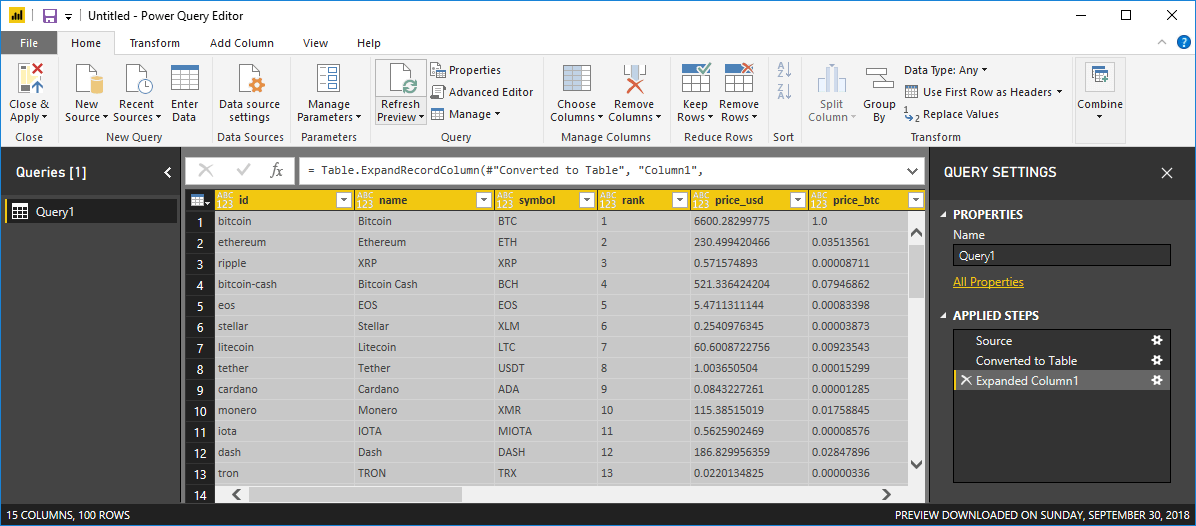Click horizontal scrollbar right arrow

pos(886,494)
